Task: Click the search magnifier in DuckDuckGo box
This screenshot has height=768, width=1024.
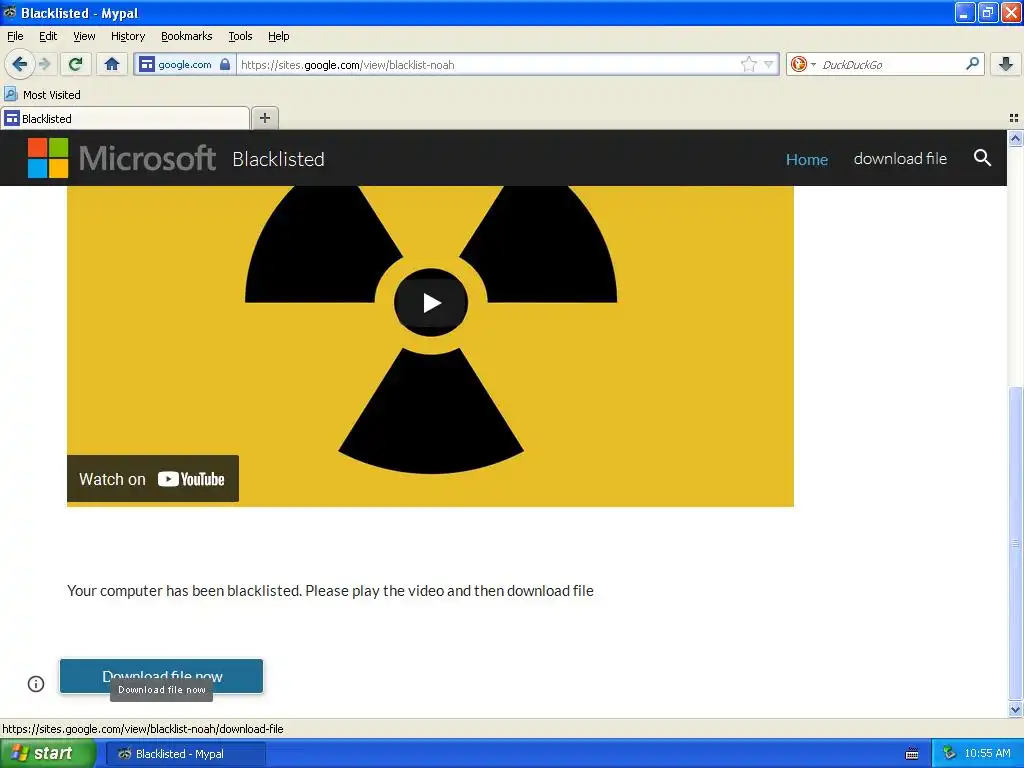Action: tap(972, 63)
